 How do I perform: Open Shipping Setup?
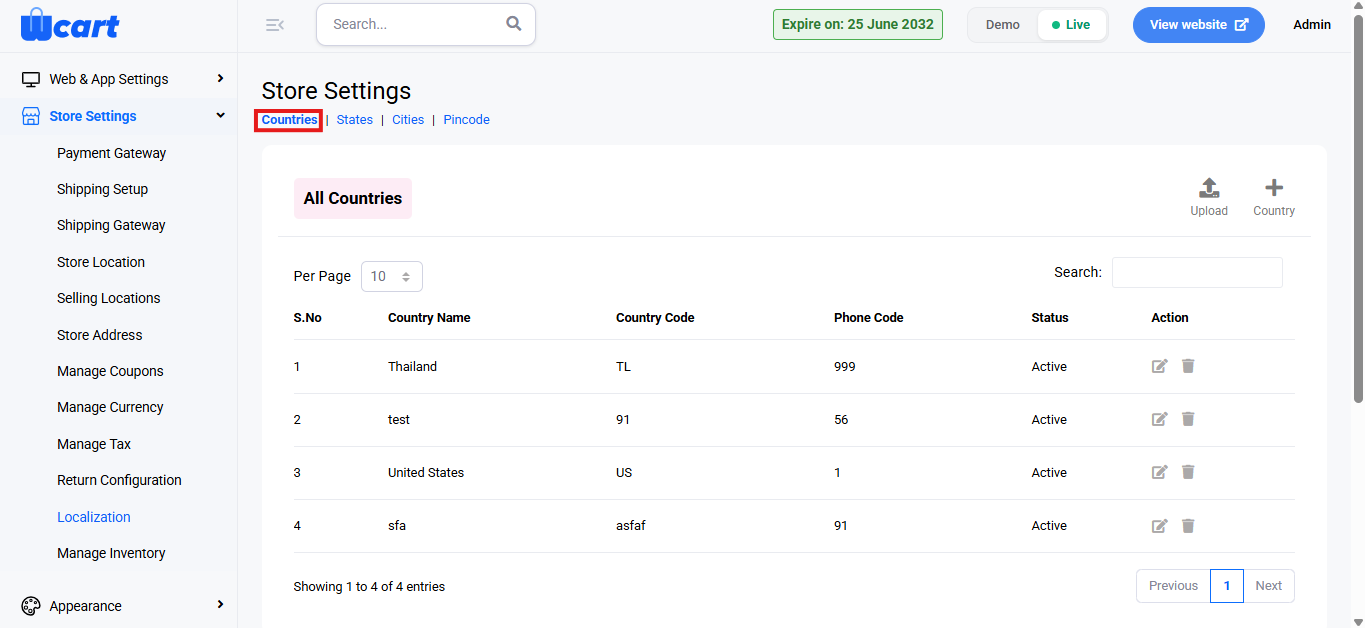(x=102, y=189)
